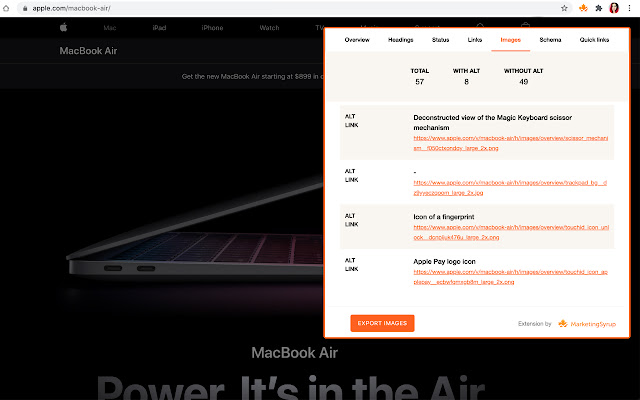Switch to the Quick links tab

pyautogui.click(x=594, y=40)
